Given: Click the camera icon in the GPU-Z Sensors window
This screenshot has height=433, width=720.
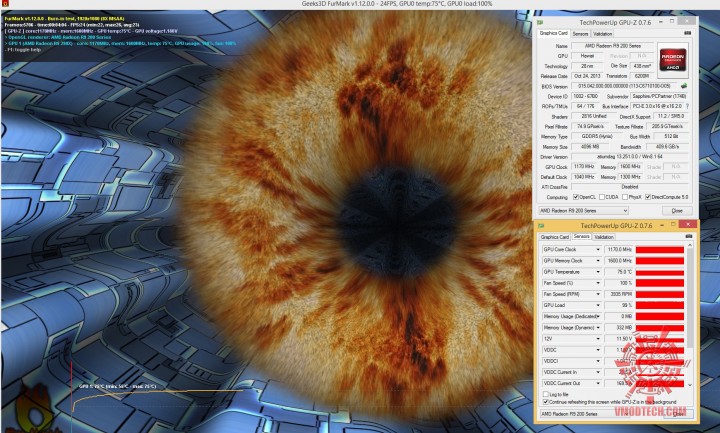Looking at the screenshot, I should [x=688, y=236].
